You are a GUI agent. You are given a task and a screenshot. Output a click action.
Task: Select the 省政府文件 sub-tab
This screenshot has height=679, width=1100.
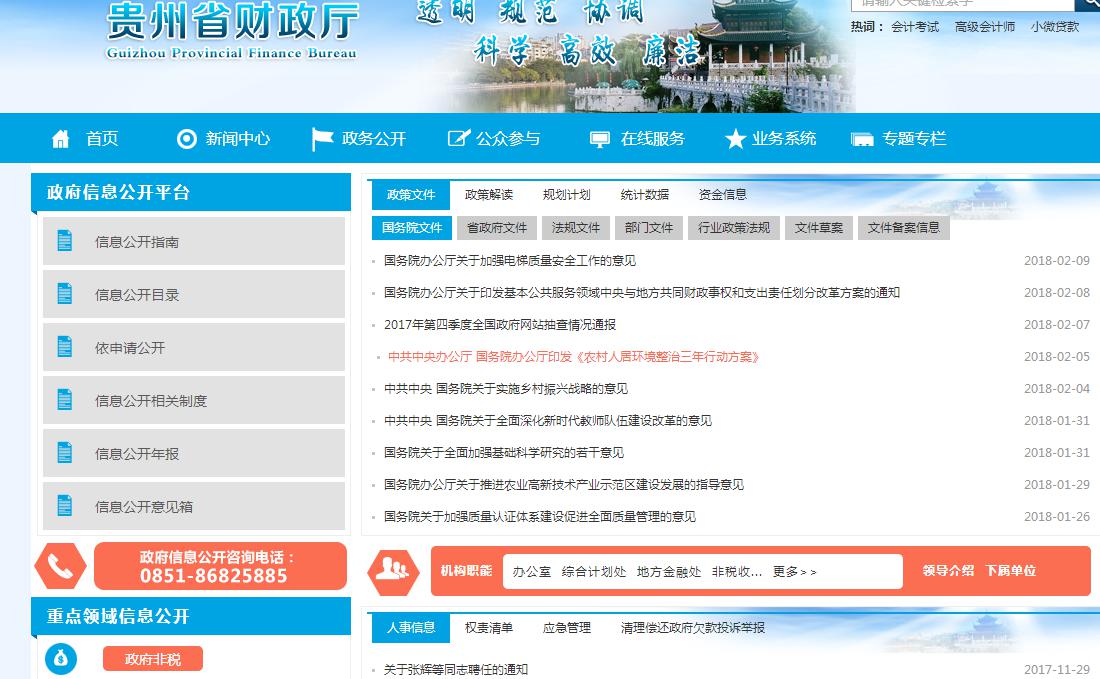pyautogui.click(x=497, y=228)
